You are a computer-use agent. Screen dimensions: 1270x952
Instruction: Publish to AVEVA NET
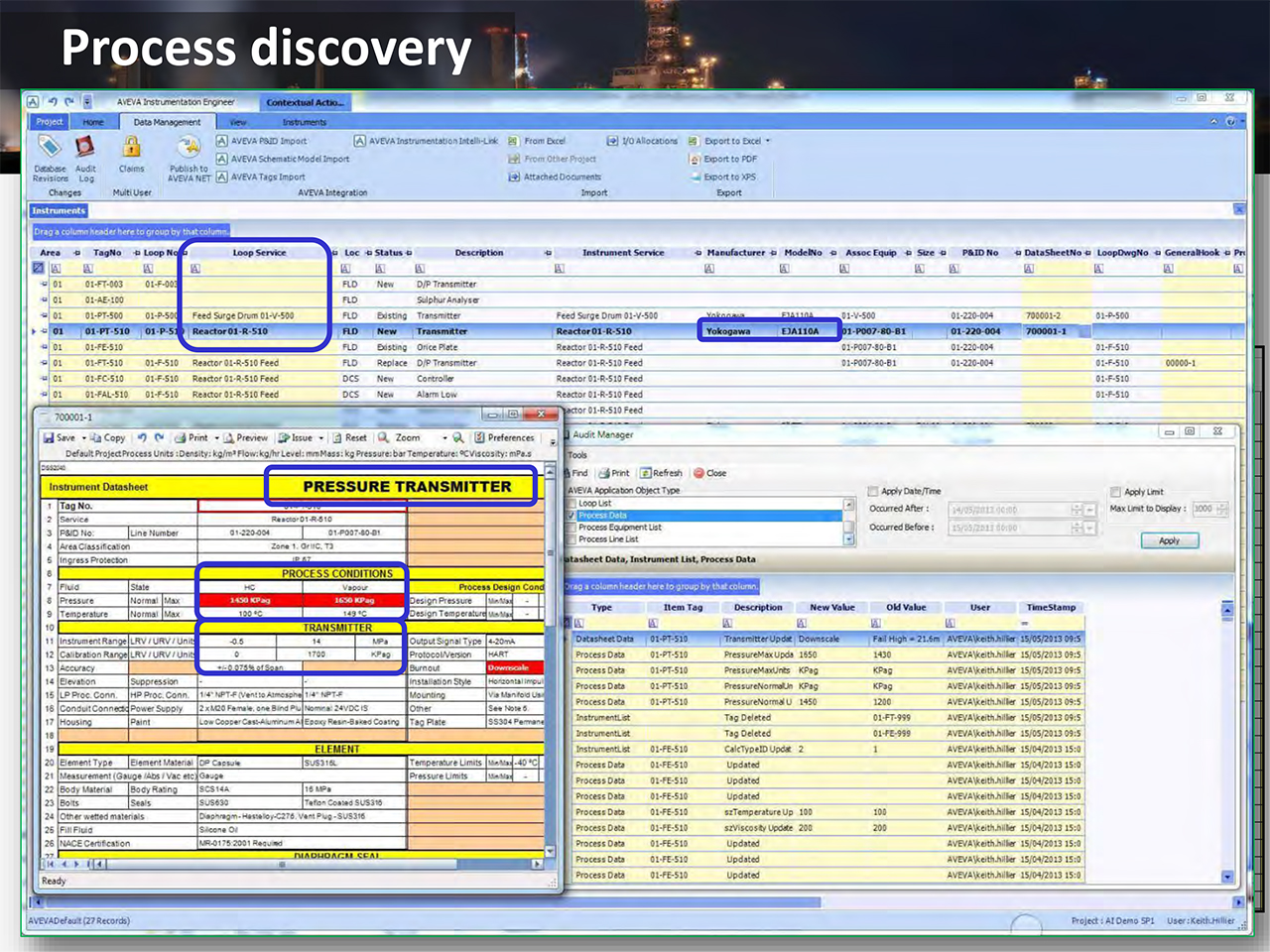click(x=189, y=159)
